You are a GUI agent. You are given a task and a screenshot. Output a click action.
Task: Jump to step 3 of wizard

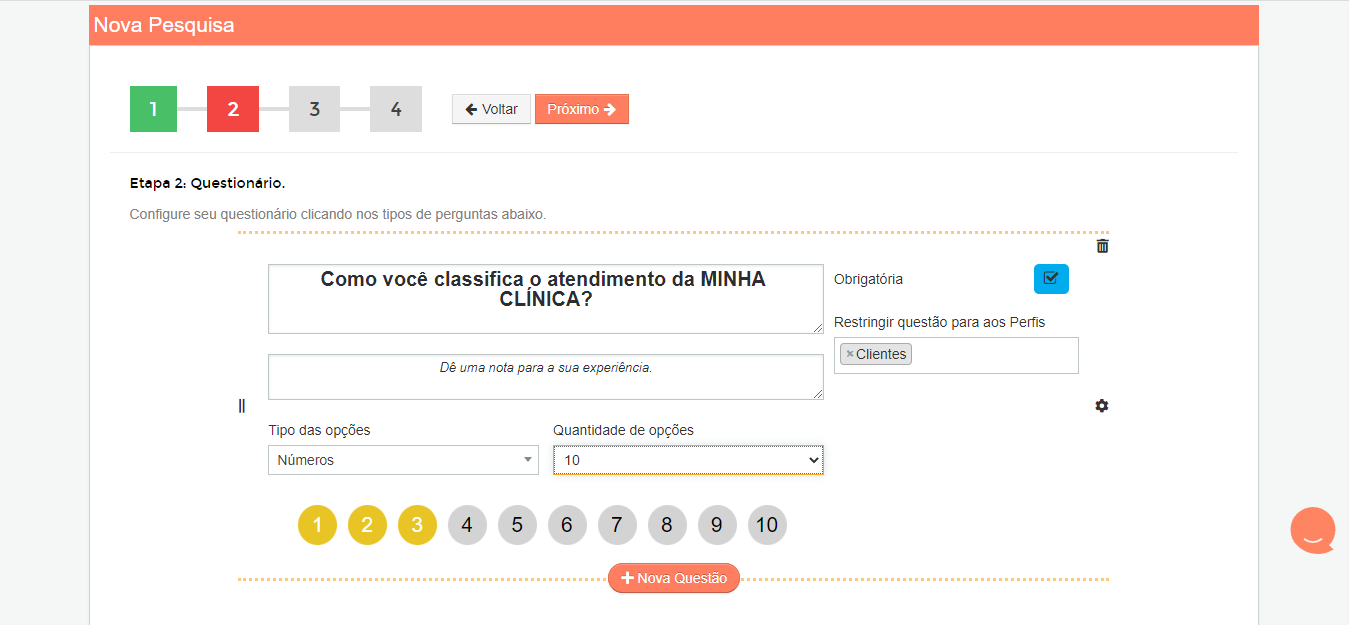point(314,109)
